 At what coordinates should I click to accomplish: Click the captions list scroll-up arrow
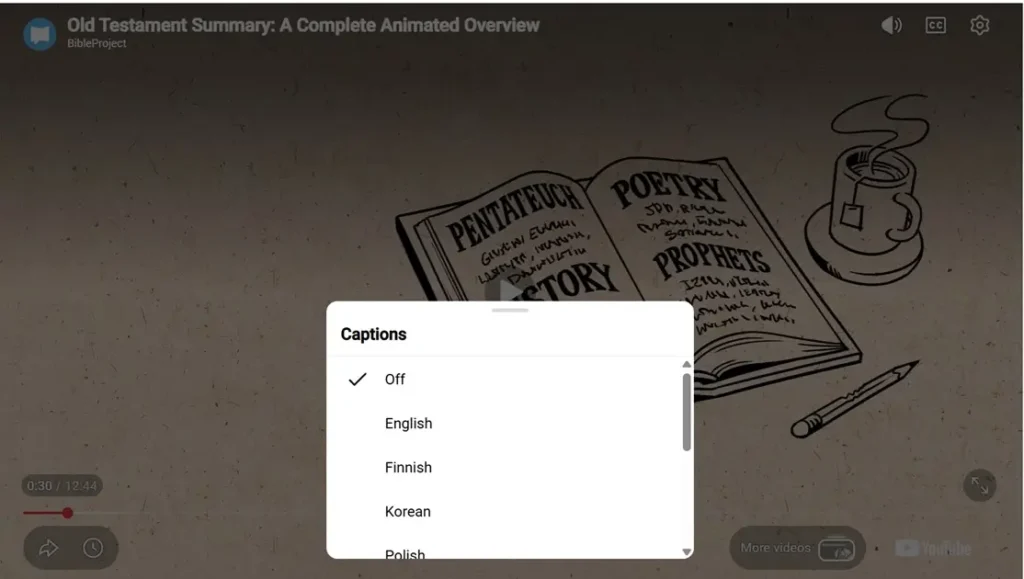pyautogui.click(x=686, y=364)
